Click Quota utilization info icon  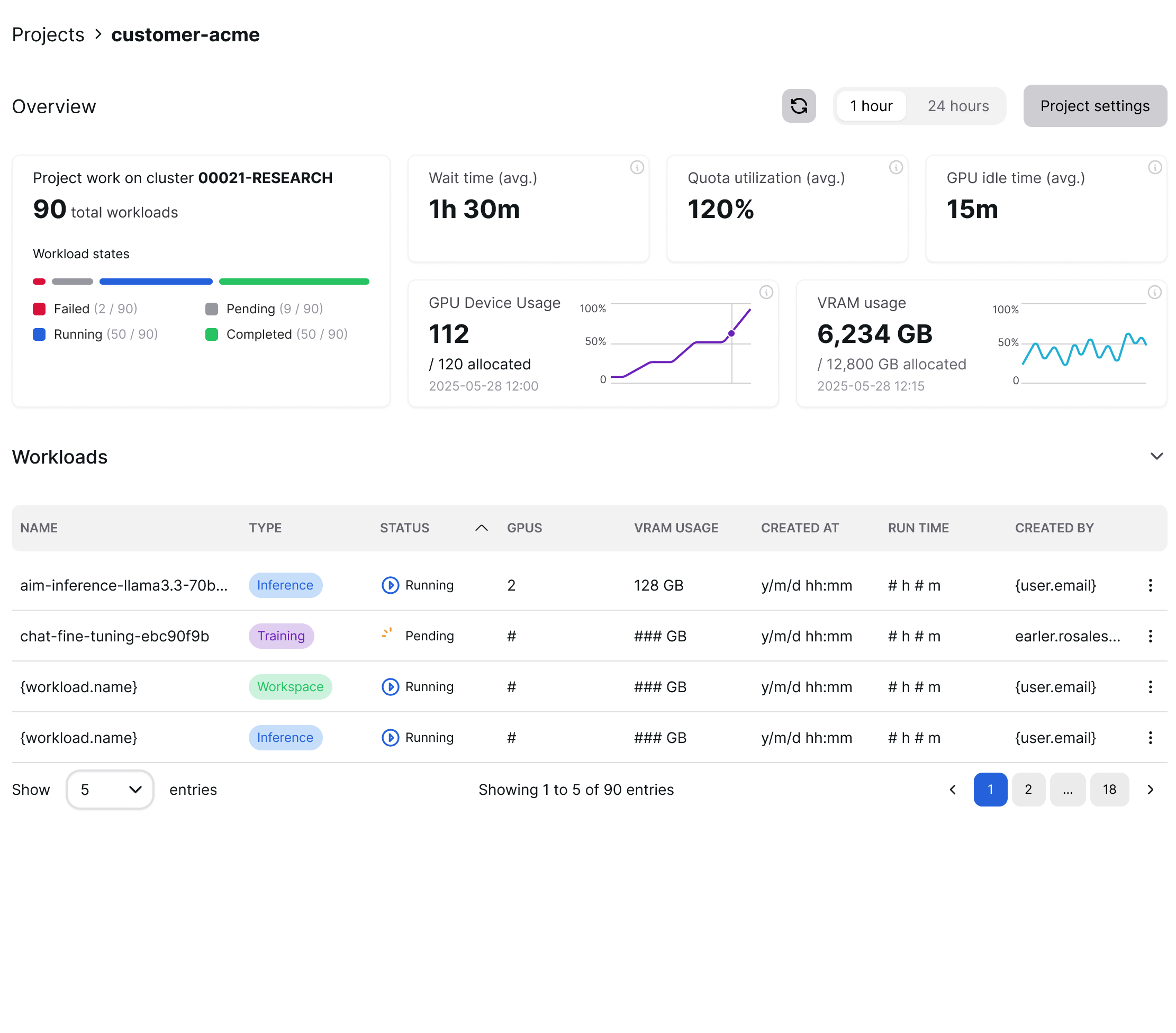tap(896, 167)
